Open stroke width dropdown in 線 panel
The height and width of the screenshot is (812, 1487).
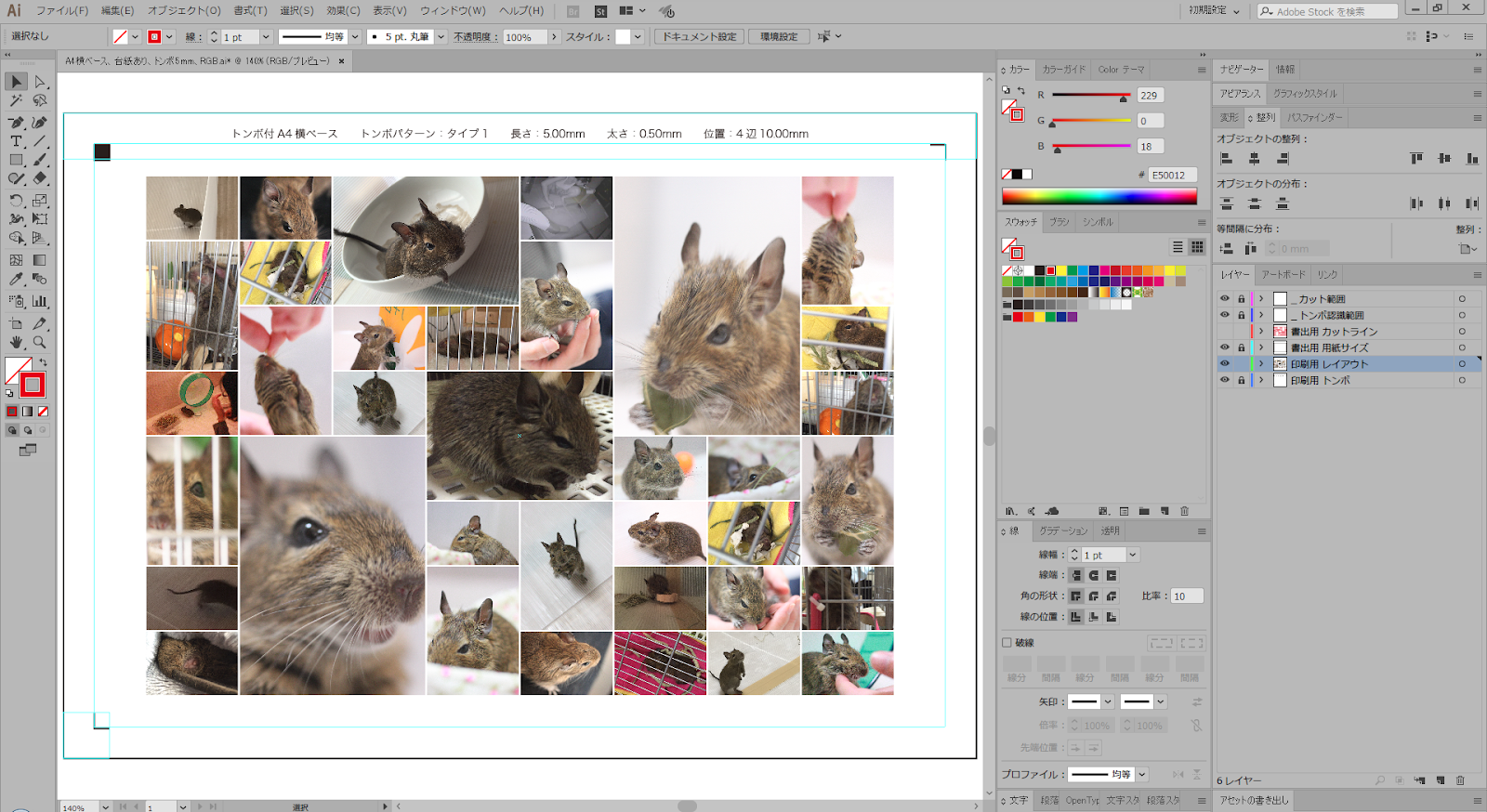pos(1133,555)
